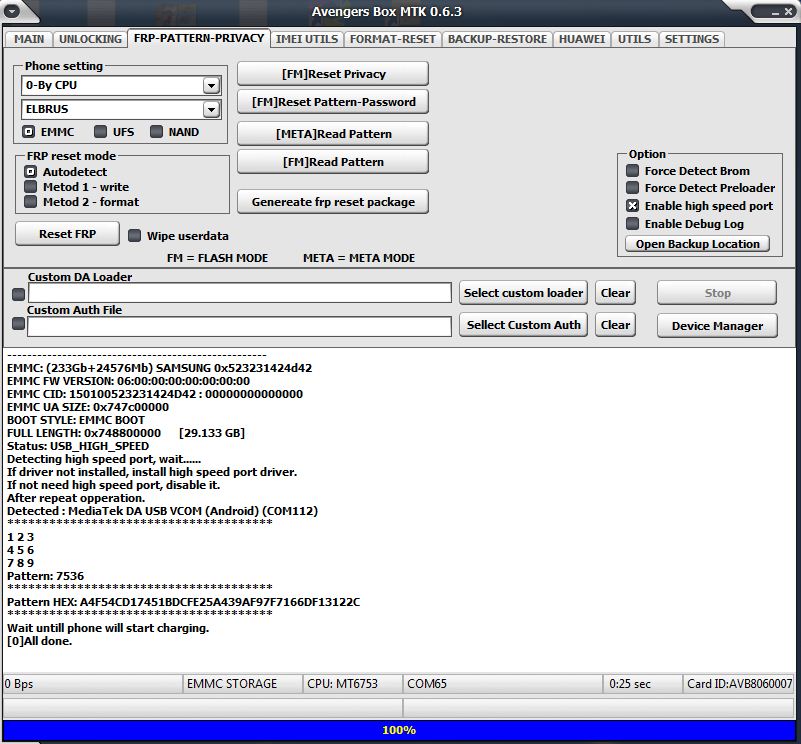The height and width of the screenshot is (744, 801).
Task: Click the EMMC CID log line
Action: (155, 394)
